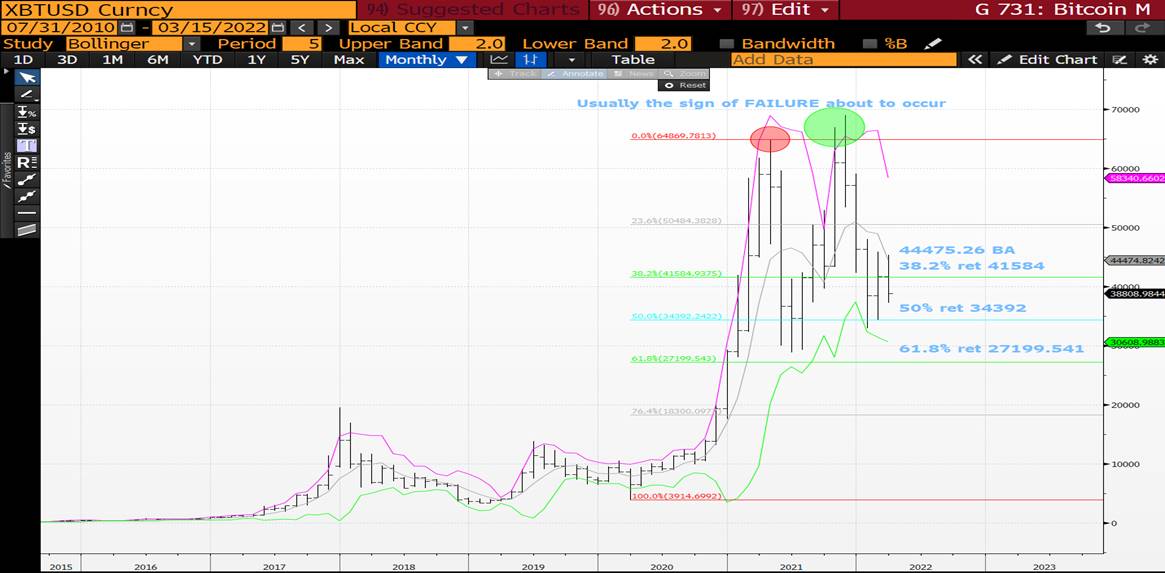This screenshot has width=1165, height=573.
Task: Click the Annotate toggle button
Action: pyautogui.click(x=574, y=74)
